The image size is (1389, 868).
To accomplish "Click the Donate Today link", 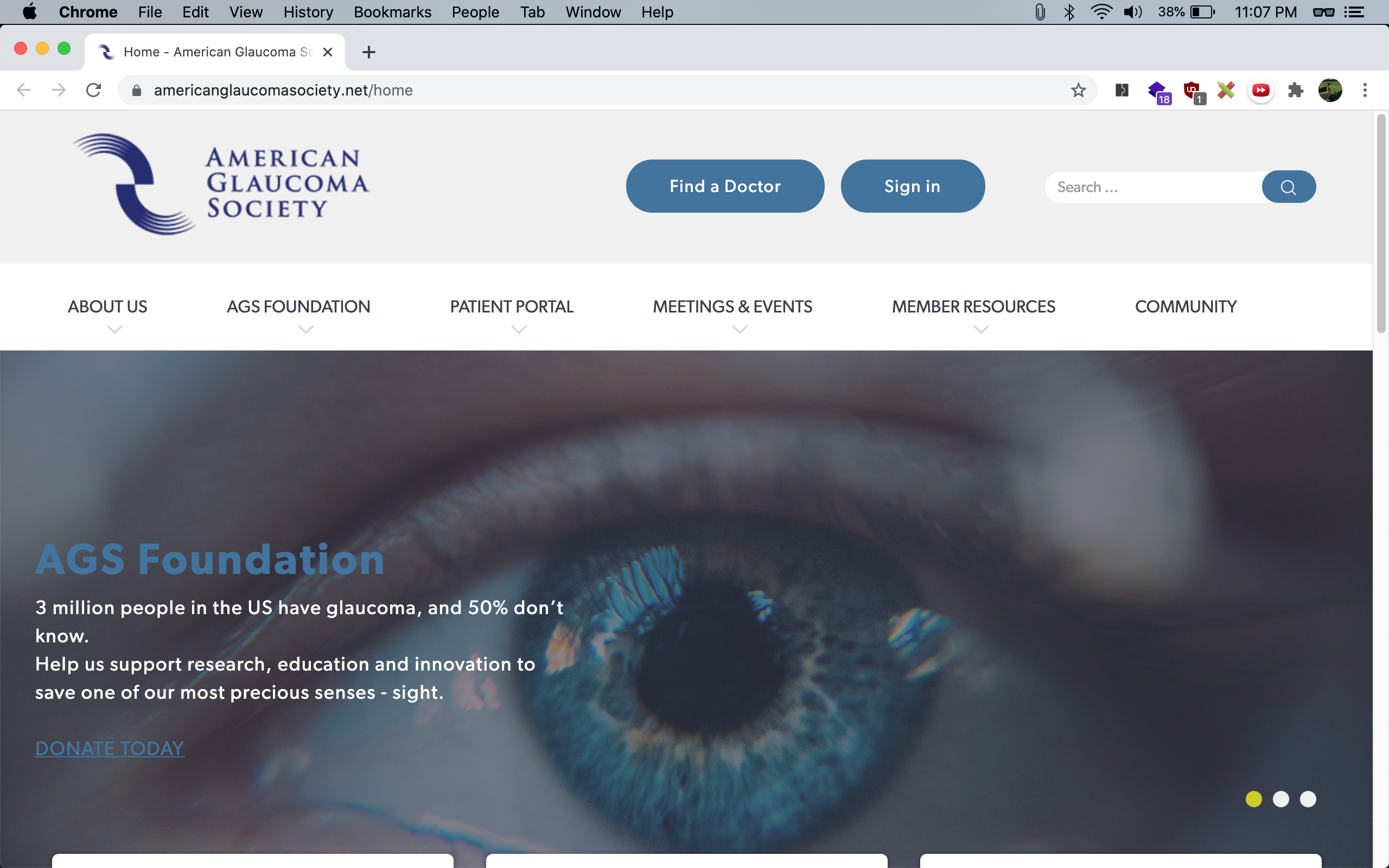I will [x=110, y=748].
